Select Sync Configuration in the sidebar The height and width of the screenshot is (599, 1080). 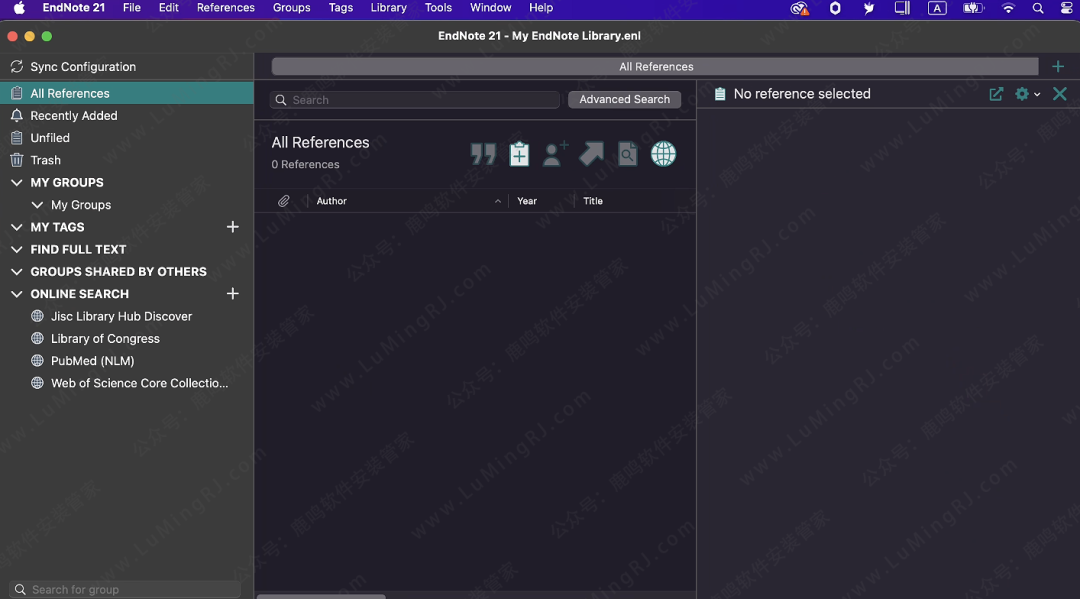click(x=82, y=67)
